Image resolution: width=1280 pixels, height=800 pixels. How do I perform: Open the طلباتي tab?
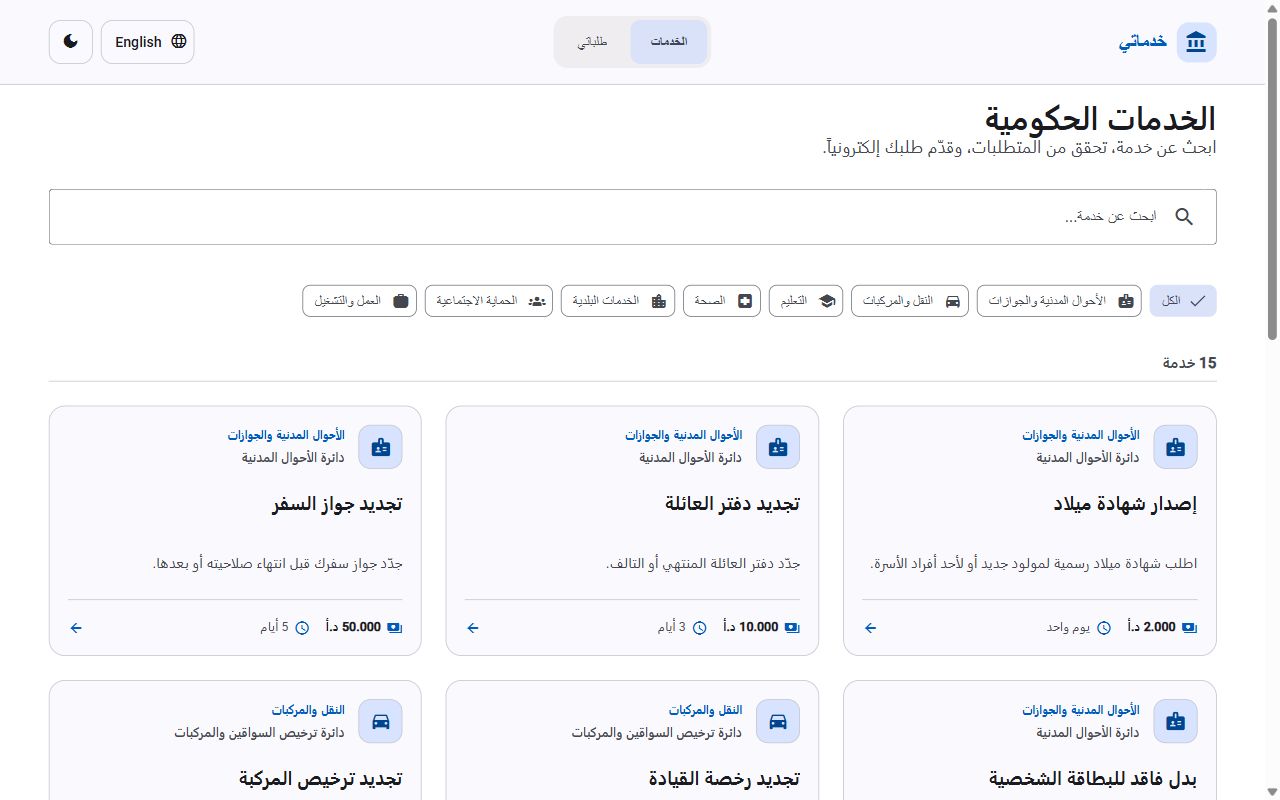[x=593, y=42]
